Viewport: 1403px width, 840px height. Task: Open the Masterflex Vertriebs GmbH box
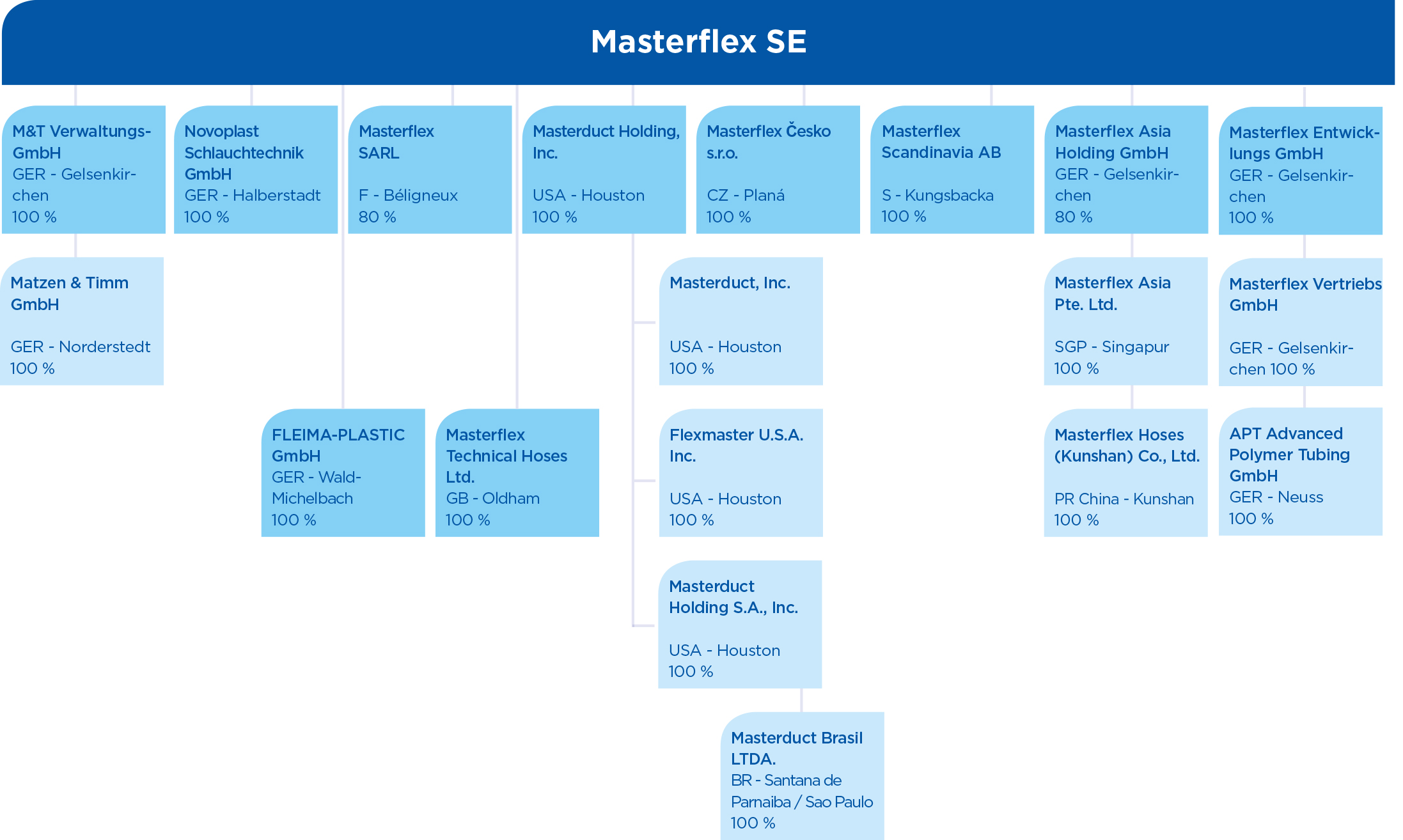pos(1301,322)
